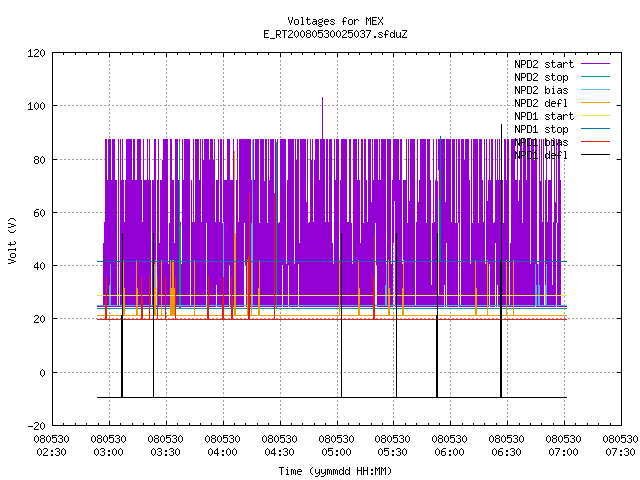Select the filename E_RT20080530025037.sfduZ
The width and height of the screenshot is (640, 480).
(x=335, y=34)
